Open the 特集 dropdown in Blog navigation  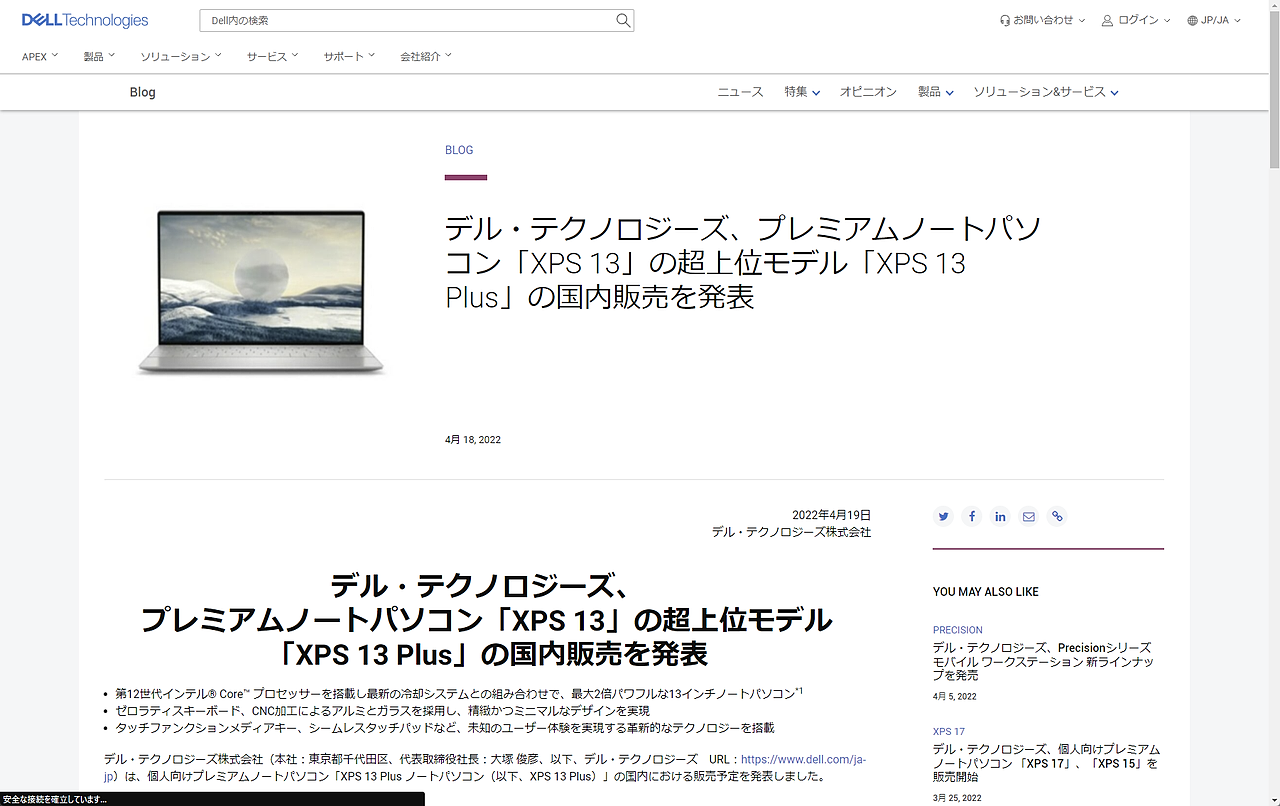pos(801,91)
